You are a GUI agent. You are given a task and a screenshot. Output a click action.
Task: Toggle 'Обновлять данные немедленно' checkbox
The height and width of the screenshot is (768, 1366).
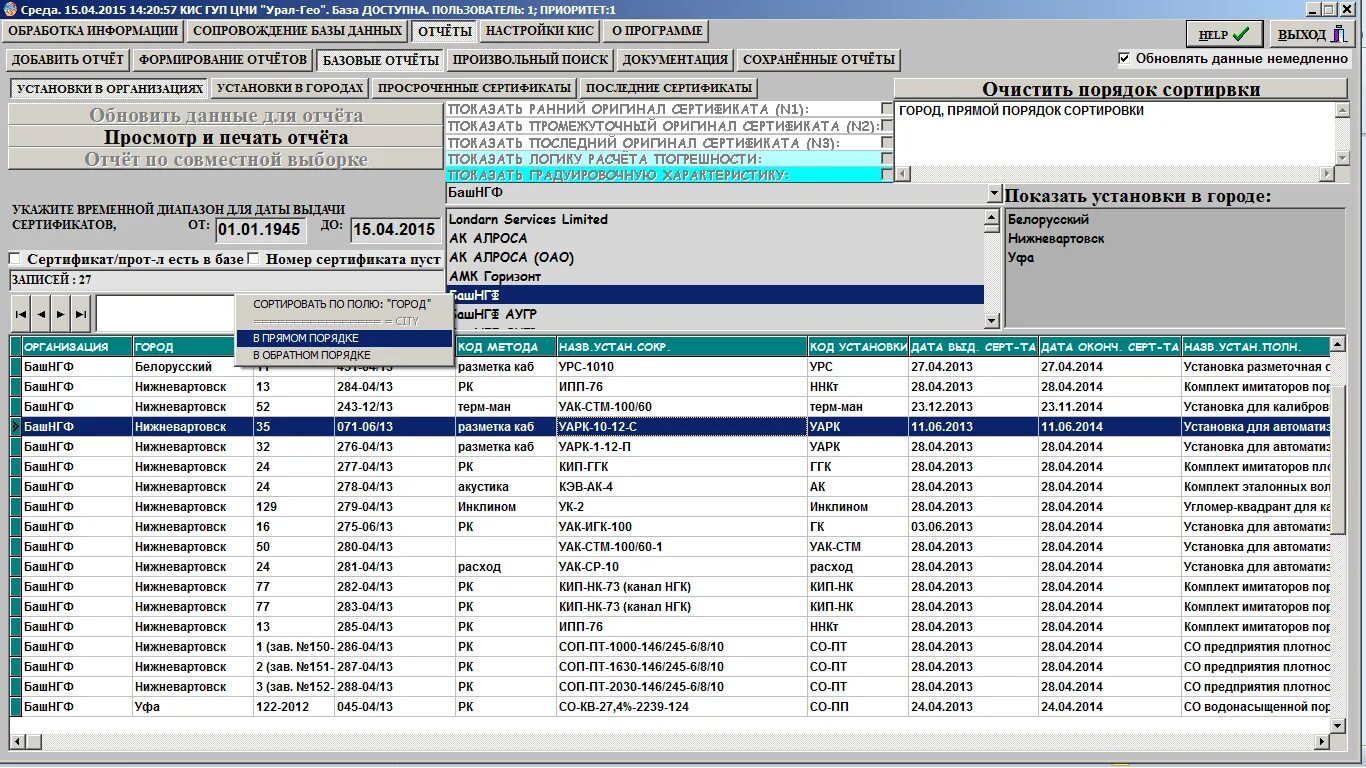tap(1124, 58)
